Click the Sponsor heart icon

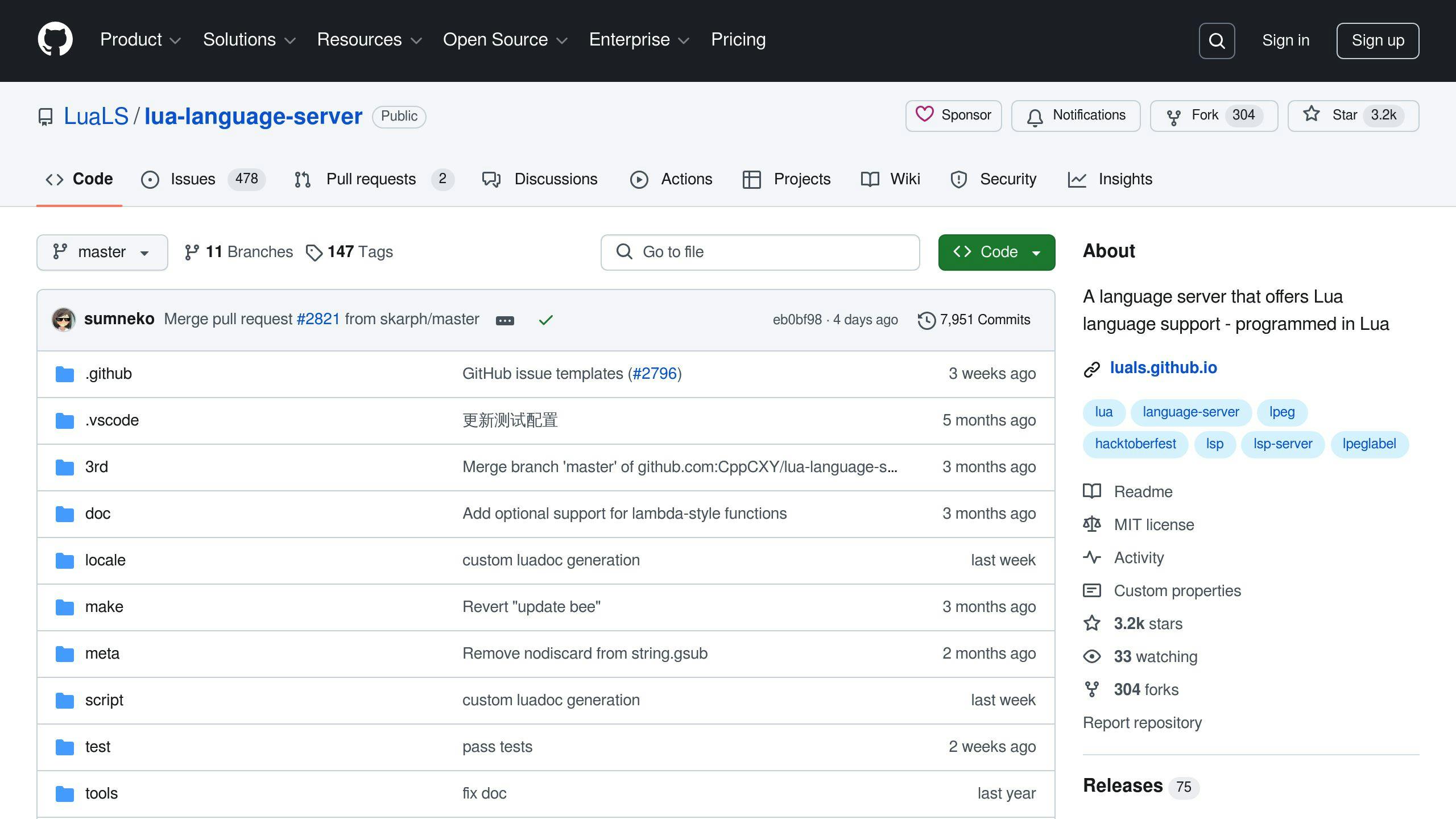[924, 114]
